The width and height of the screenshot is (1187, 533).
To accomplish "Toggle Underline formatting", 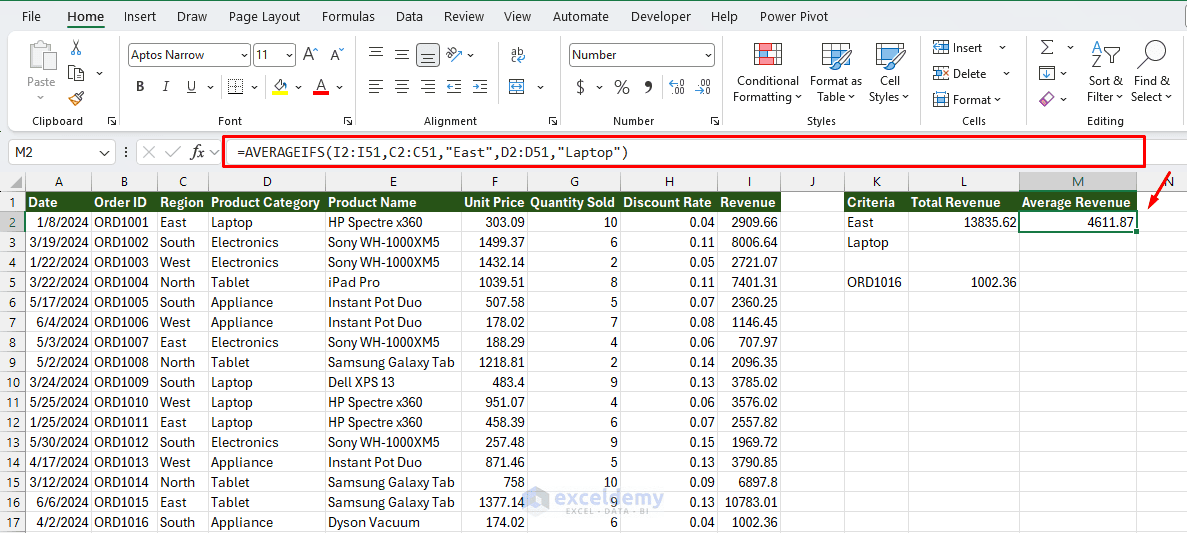I will [x=191, y=86].
